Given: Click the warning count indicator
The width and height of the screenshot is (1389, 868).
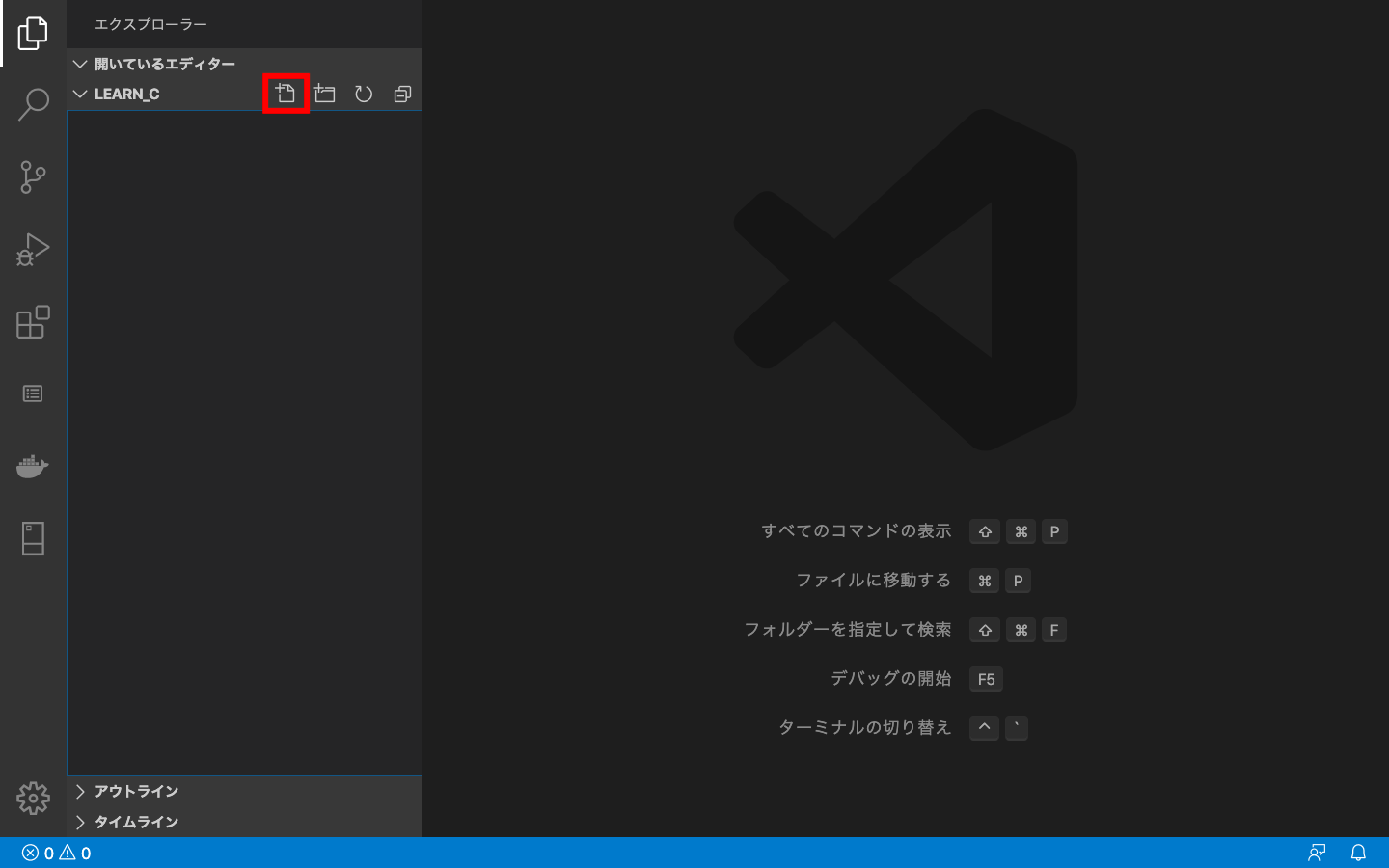Looking at the screenshot, I should (x=74, y=853).
